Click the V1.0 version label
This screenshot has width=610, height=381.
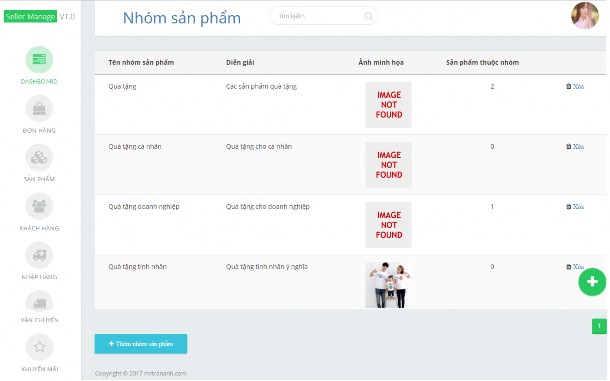(x=67, y=16)
